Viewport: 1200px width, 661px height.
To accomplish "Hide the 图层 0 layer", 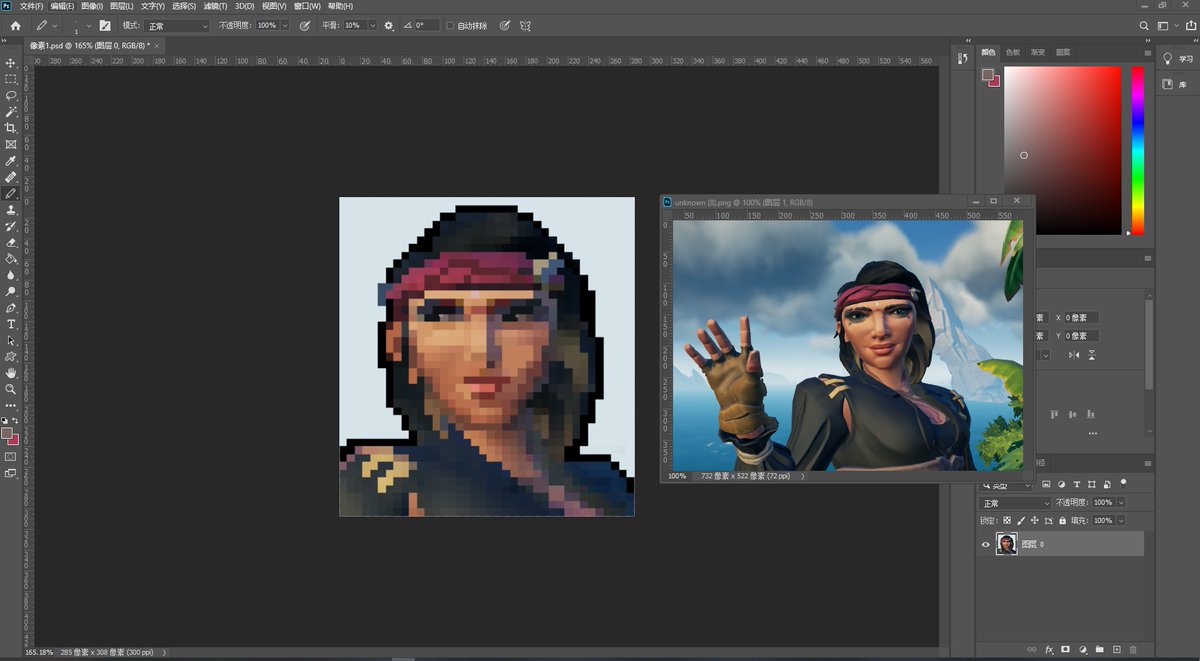I will [x=985, y=545].
